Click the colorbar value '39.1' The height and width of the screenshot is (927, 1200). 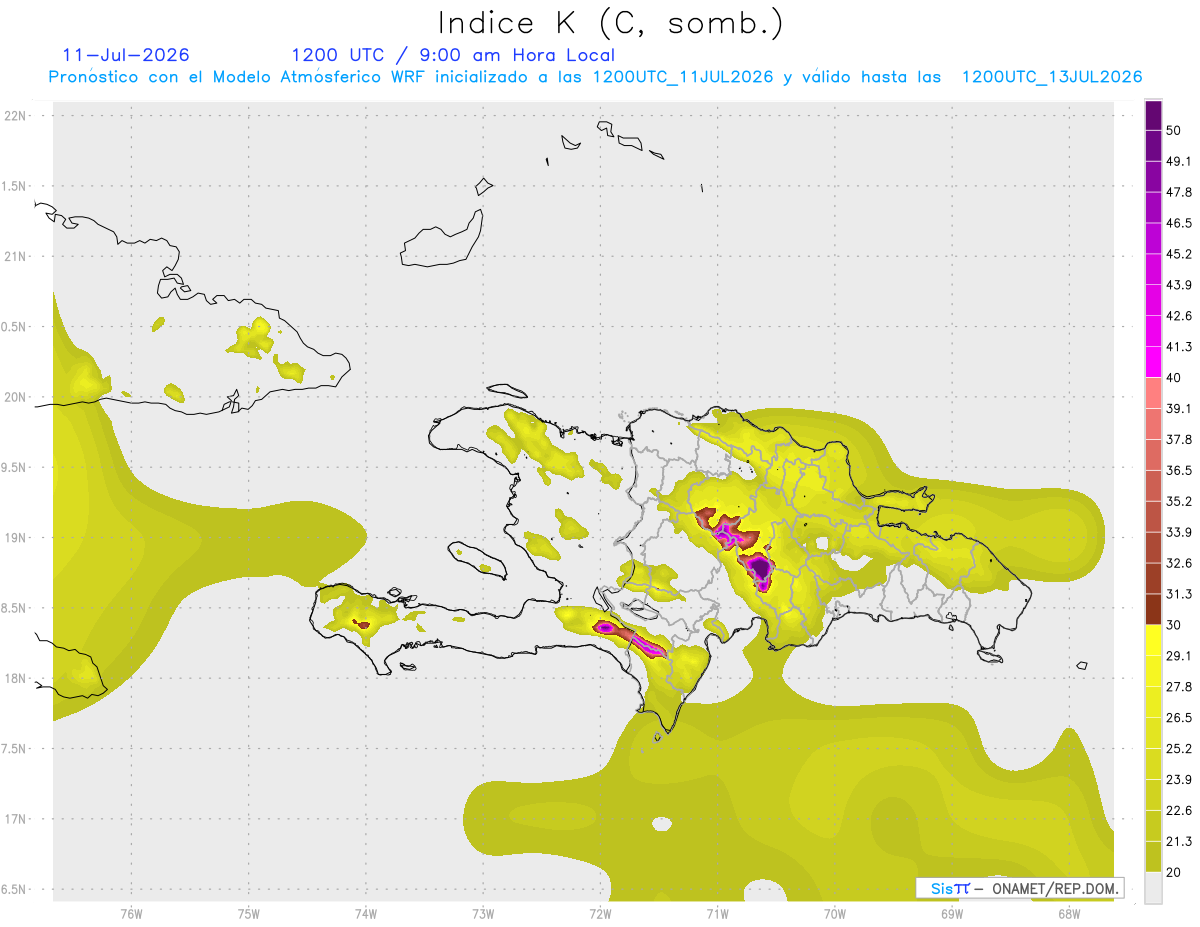pyautogui.click(x=1179, y=408)
